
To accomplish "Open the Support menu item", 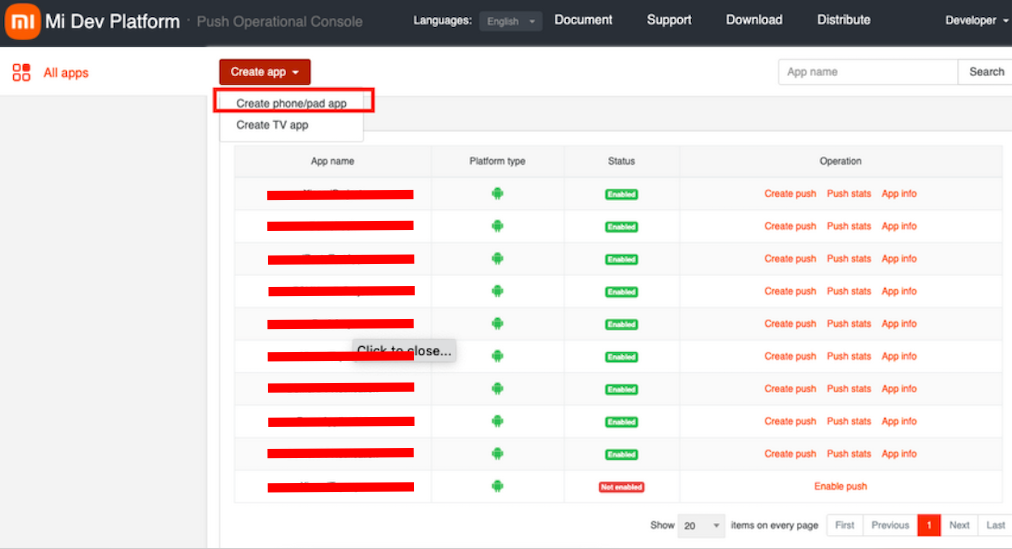I will (x=669, y=20).
